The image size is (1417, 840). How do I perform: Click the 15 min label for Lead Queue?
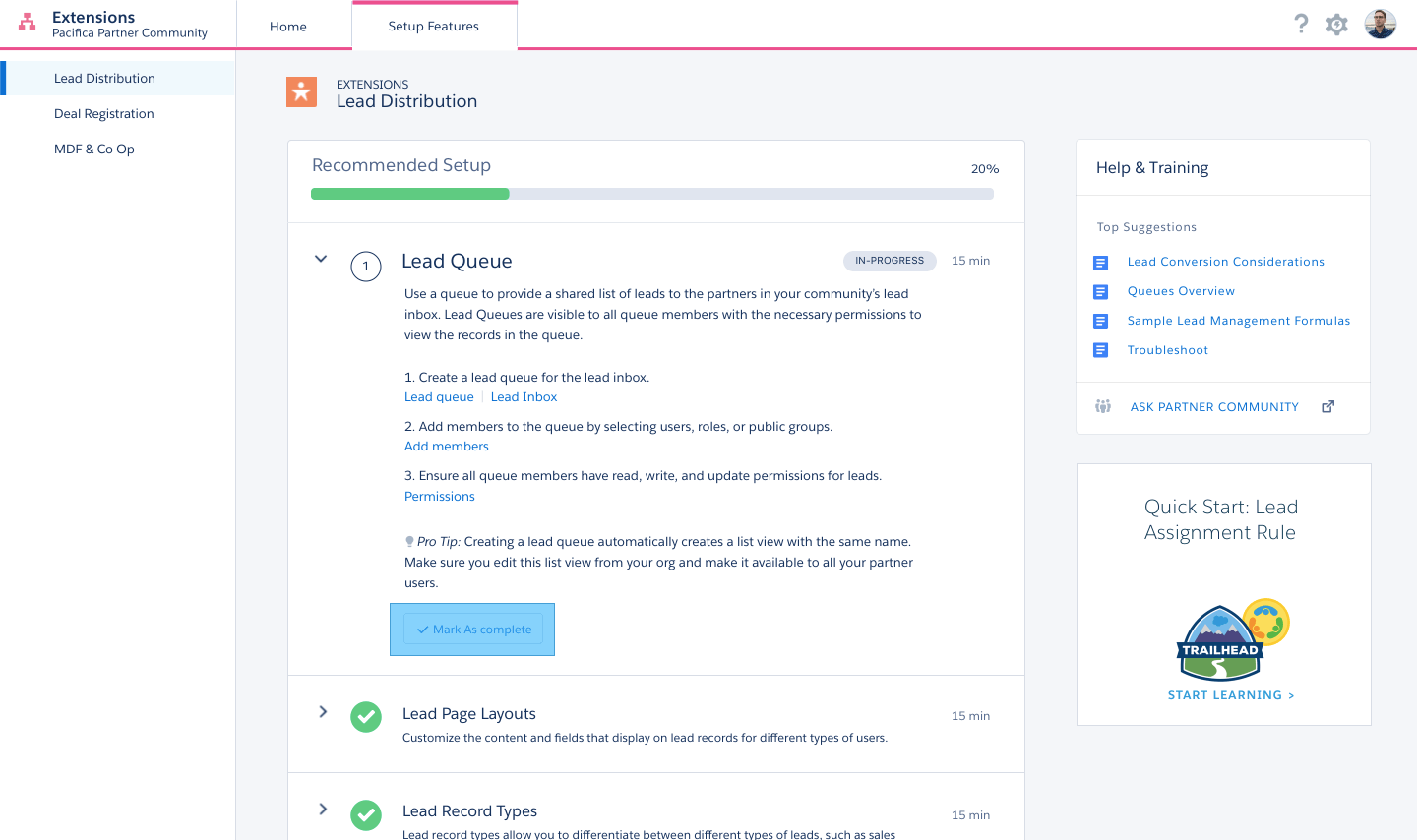tap(970, 261)
